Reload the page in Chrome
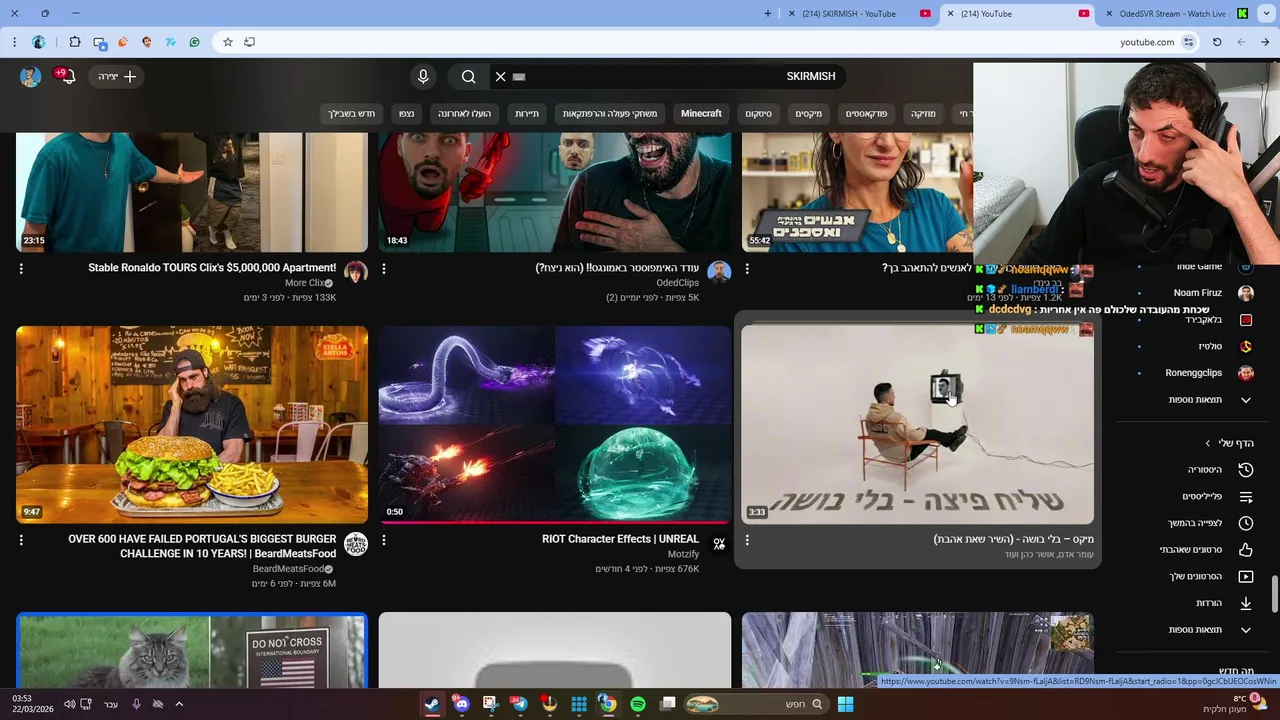 click(1217, 42)
